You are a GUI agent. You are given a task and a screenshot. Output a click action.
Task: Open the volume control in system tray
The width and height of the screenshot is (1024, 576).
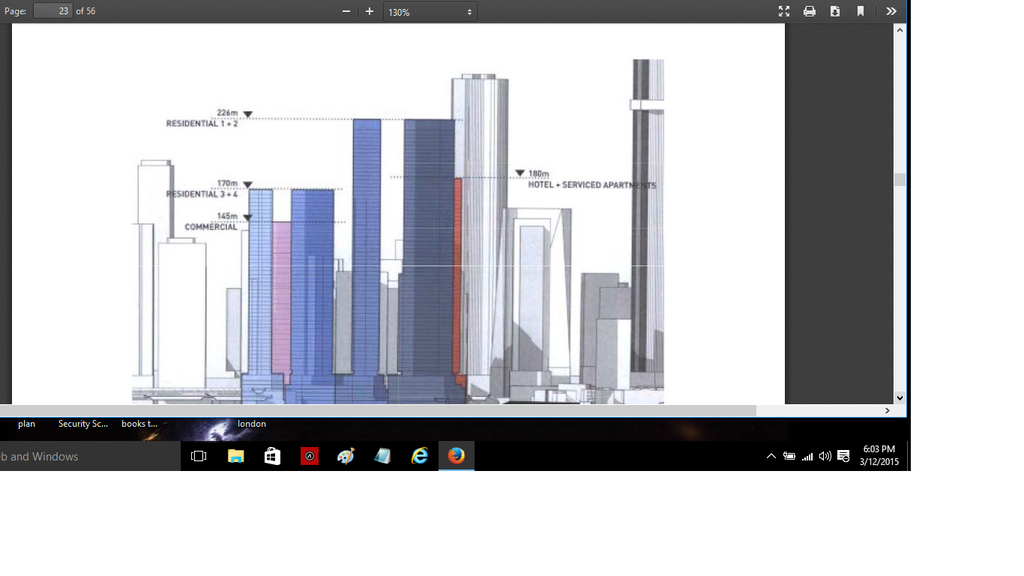click(825, 456)
